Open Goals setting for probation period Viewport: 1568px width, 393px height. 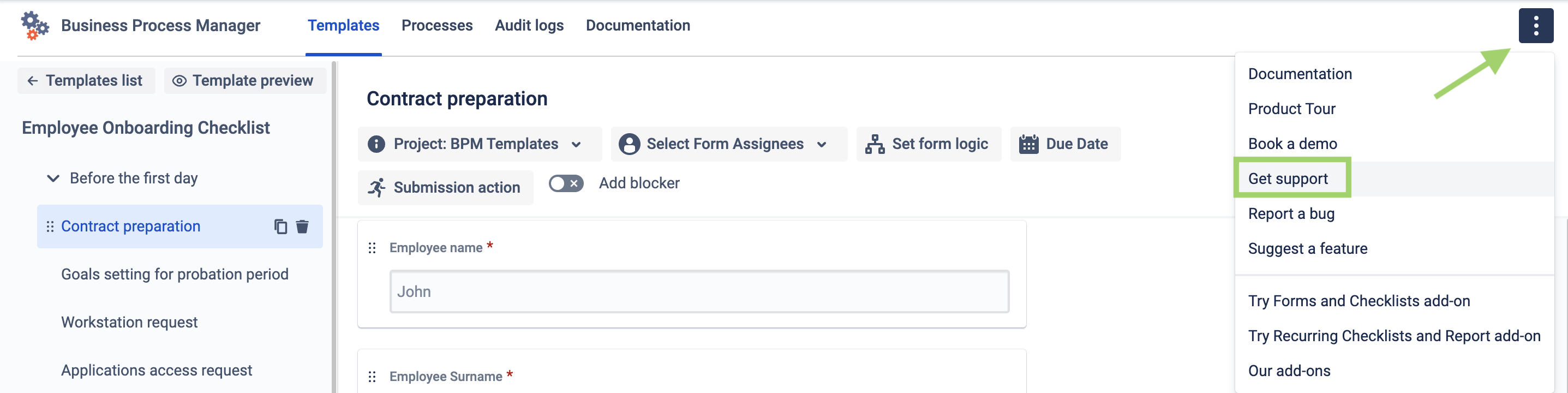[x=175, y=274]
